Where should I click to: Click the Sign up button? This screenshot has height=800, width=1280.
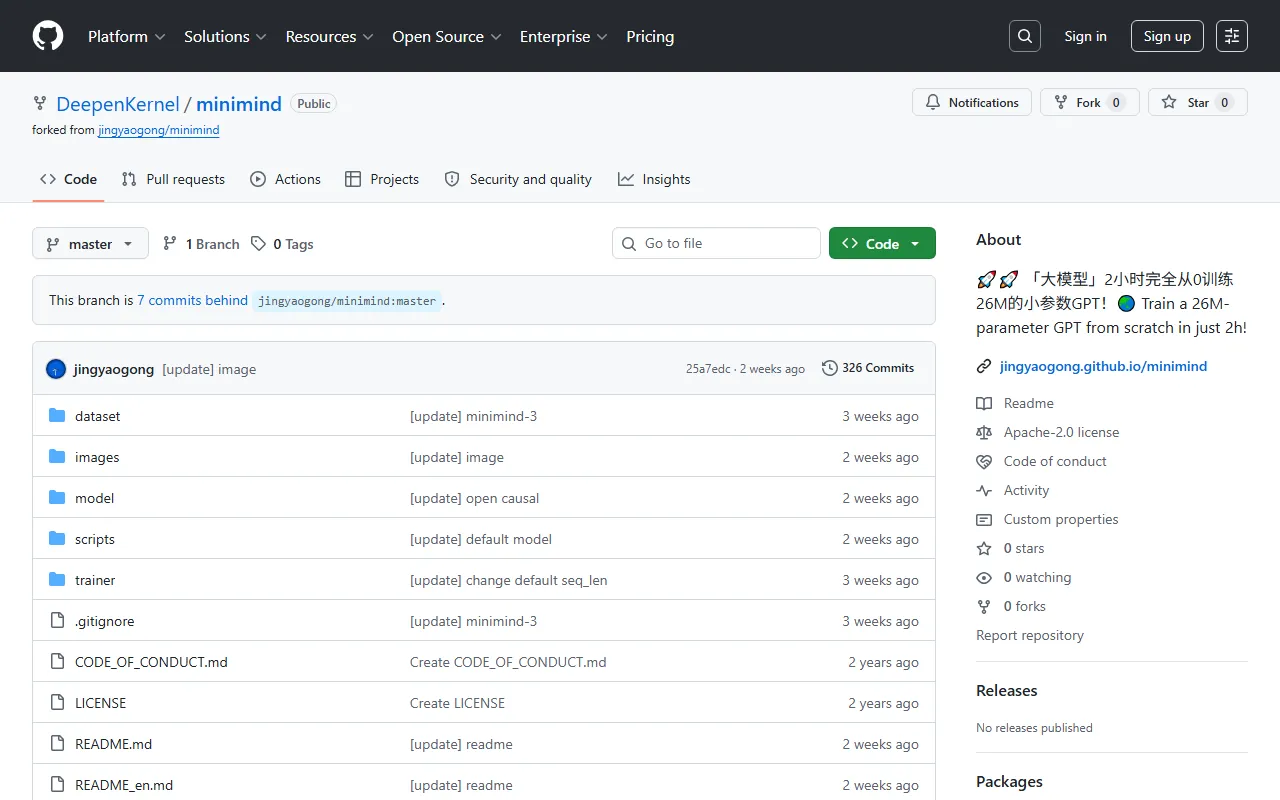coord(1167,36)
